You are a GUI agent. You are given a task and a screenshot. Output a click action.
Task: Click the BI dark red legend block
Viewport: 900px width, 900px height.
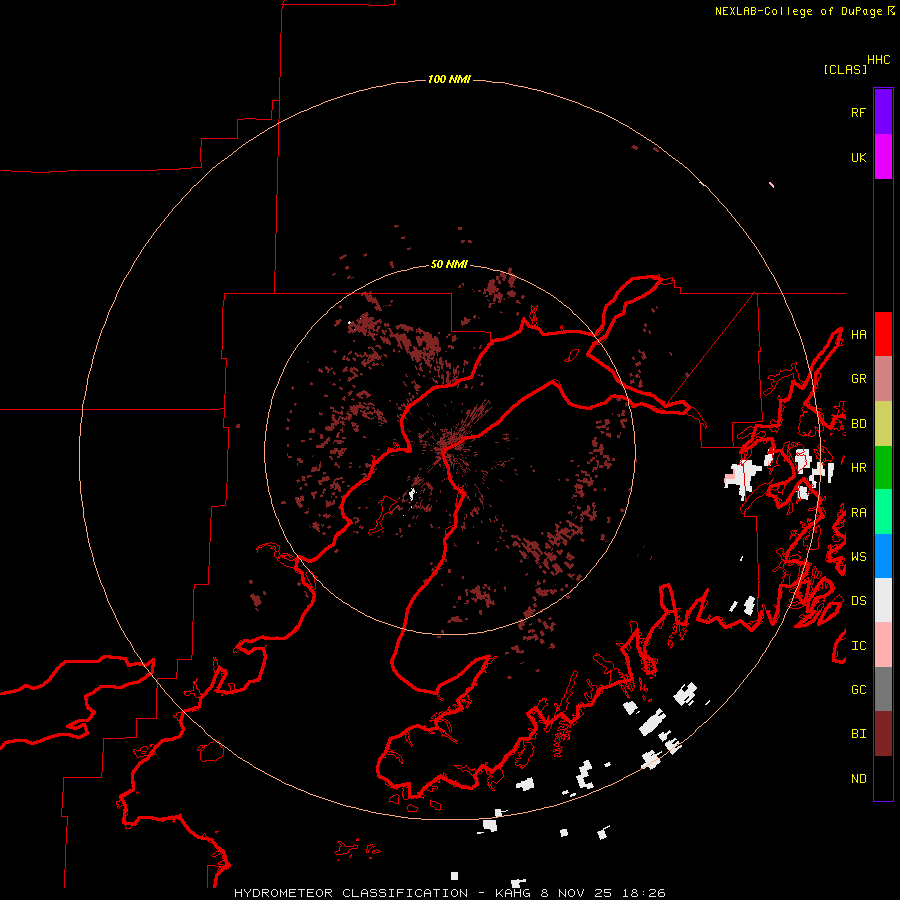883,734
